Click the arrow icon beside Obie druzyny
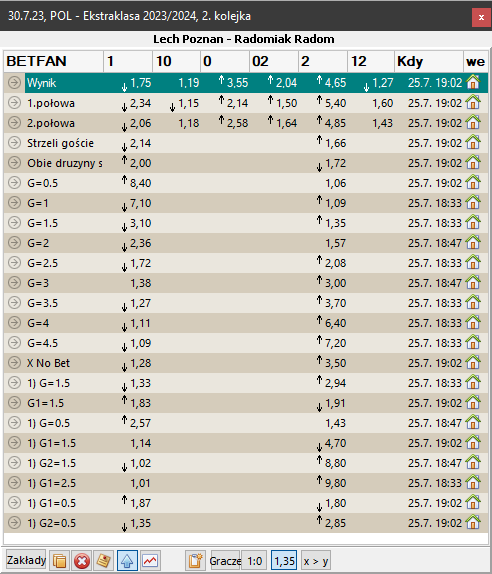 (x=14, y=163)
